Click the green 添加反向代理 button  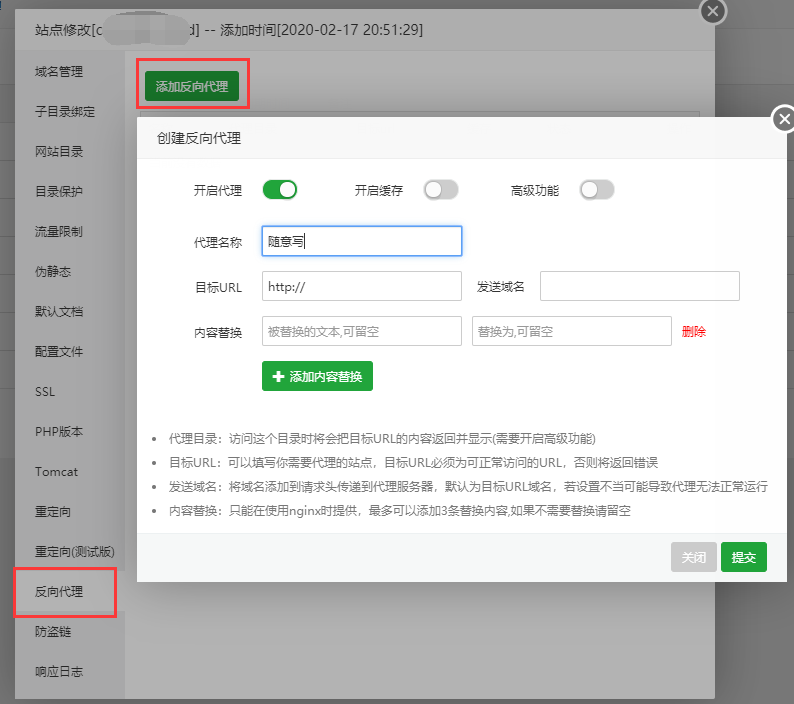(191, 86)
